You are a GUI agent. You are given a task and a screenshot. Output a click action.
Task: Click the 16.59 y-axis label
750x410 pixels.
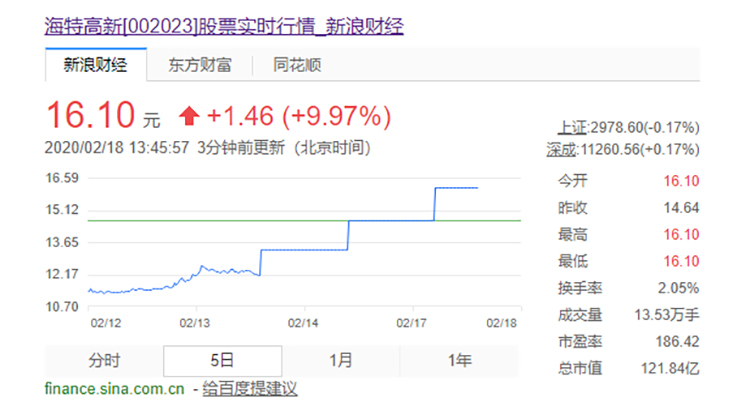tap(62, 178)
